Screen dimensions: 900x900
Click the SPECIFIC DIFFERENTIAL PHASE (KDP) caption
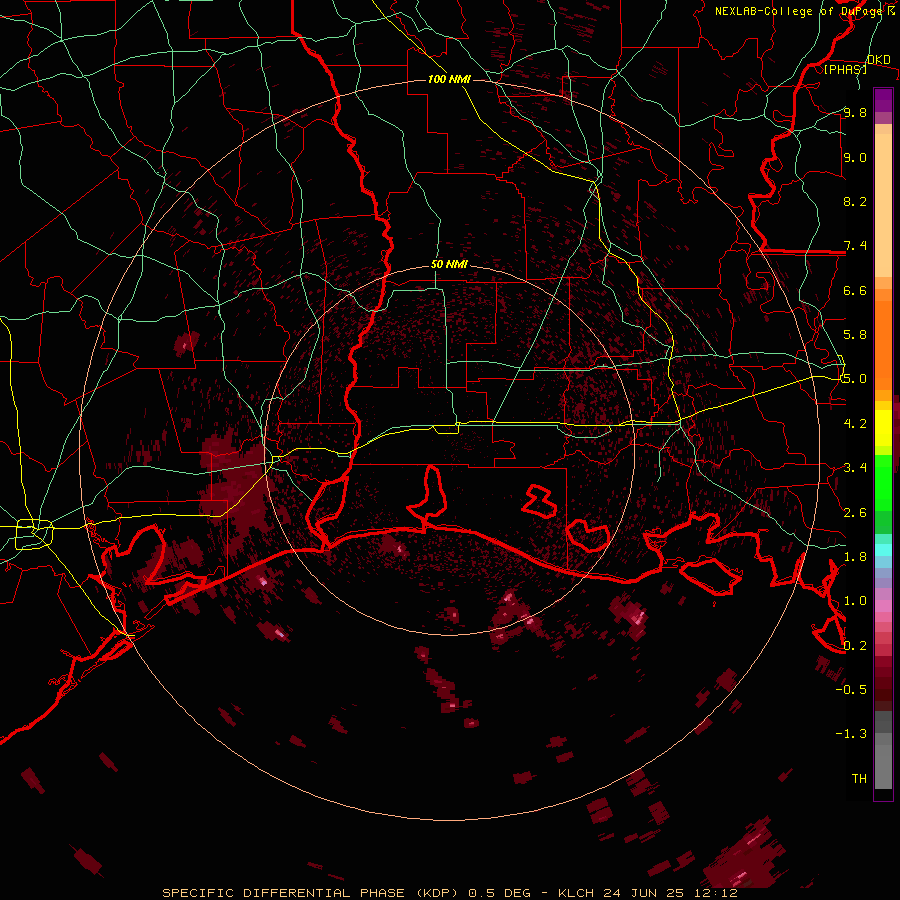tap(311, 893)
